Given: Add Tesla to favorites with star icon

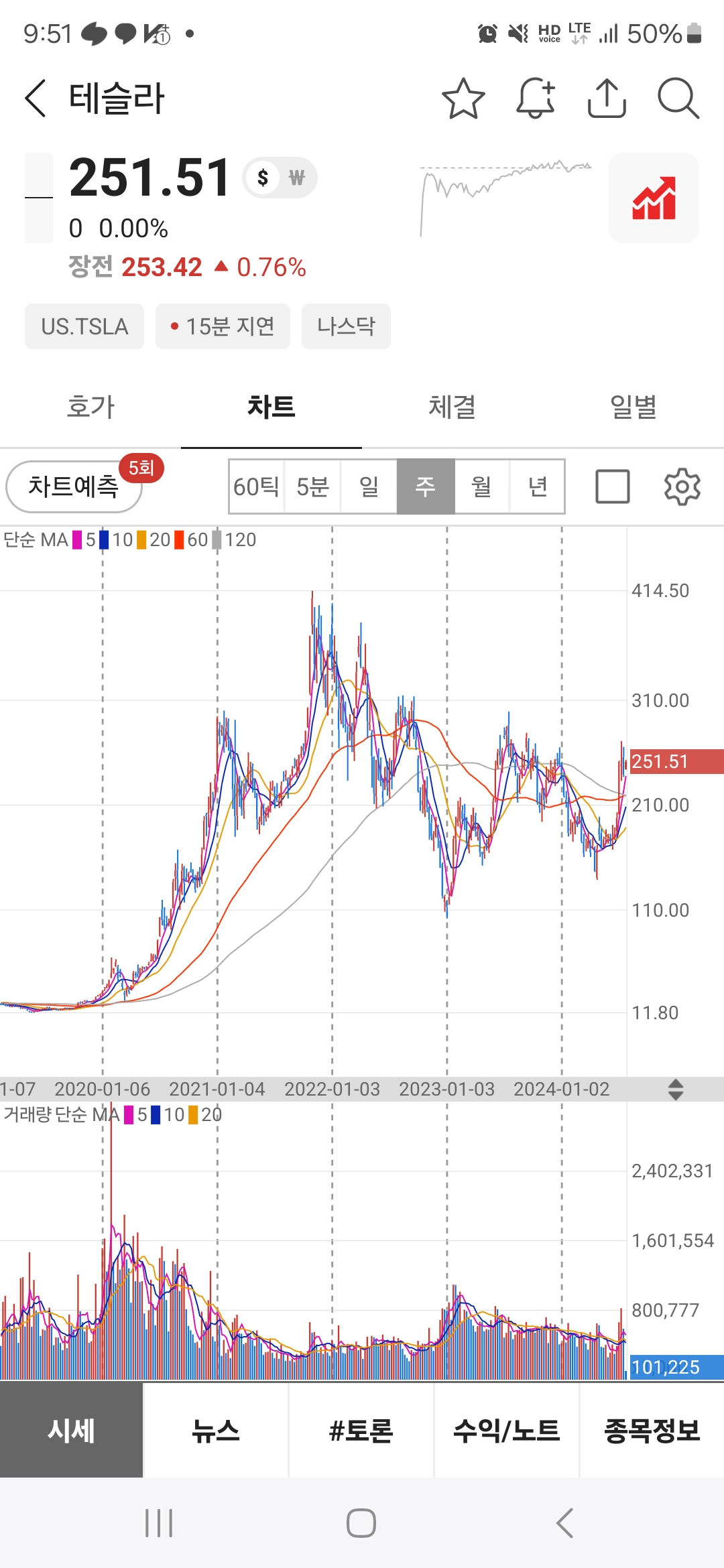Looking at the screenshot, I should (463, 99).
